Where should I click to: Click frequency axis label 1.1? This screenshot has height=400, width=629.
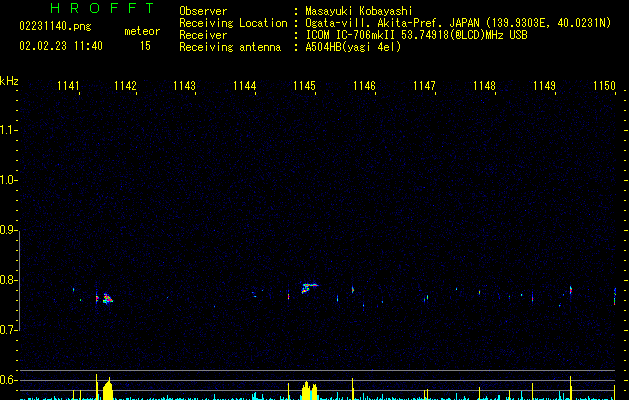[8, 130]
